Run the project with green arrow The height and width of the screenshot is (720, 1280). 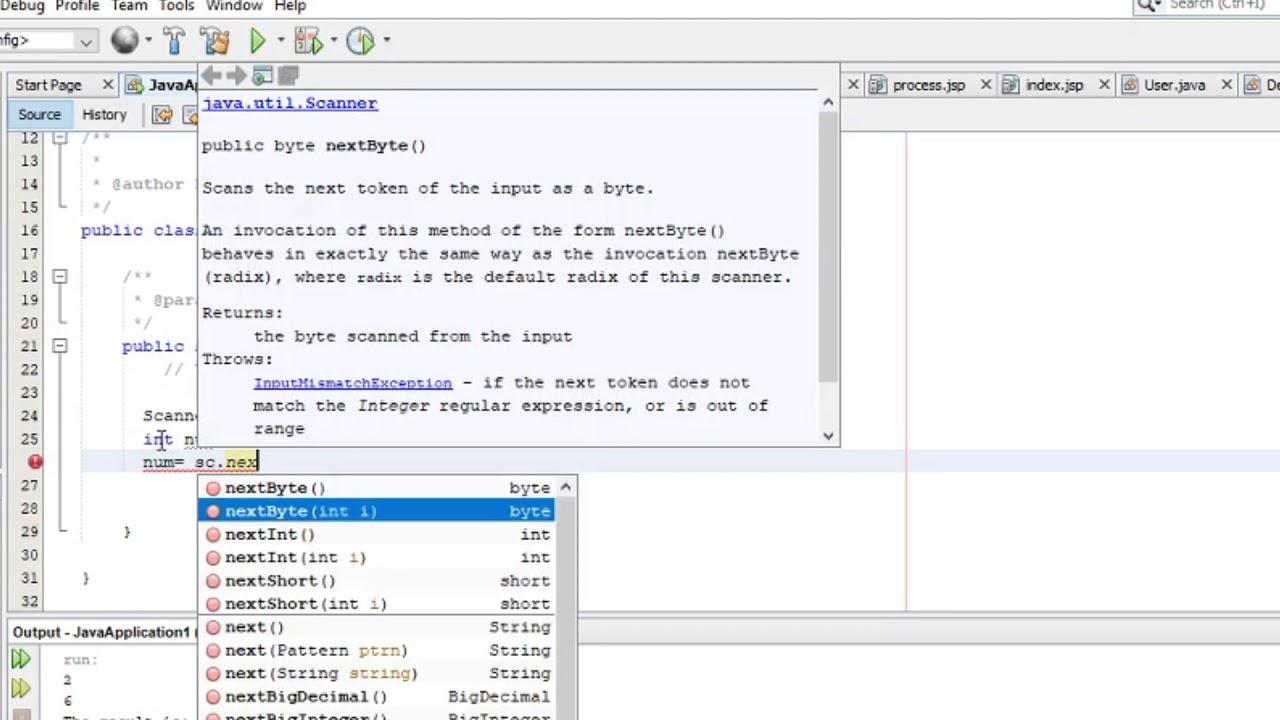pyautogui.click(x=257, y=41)
